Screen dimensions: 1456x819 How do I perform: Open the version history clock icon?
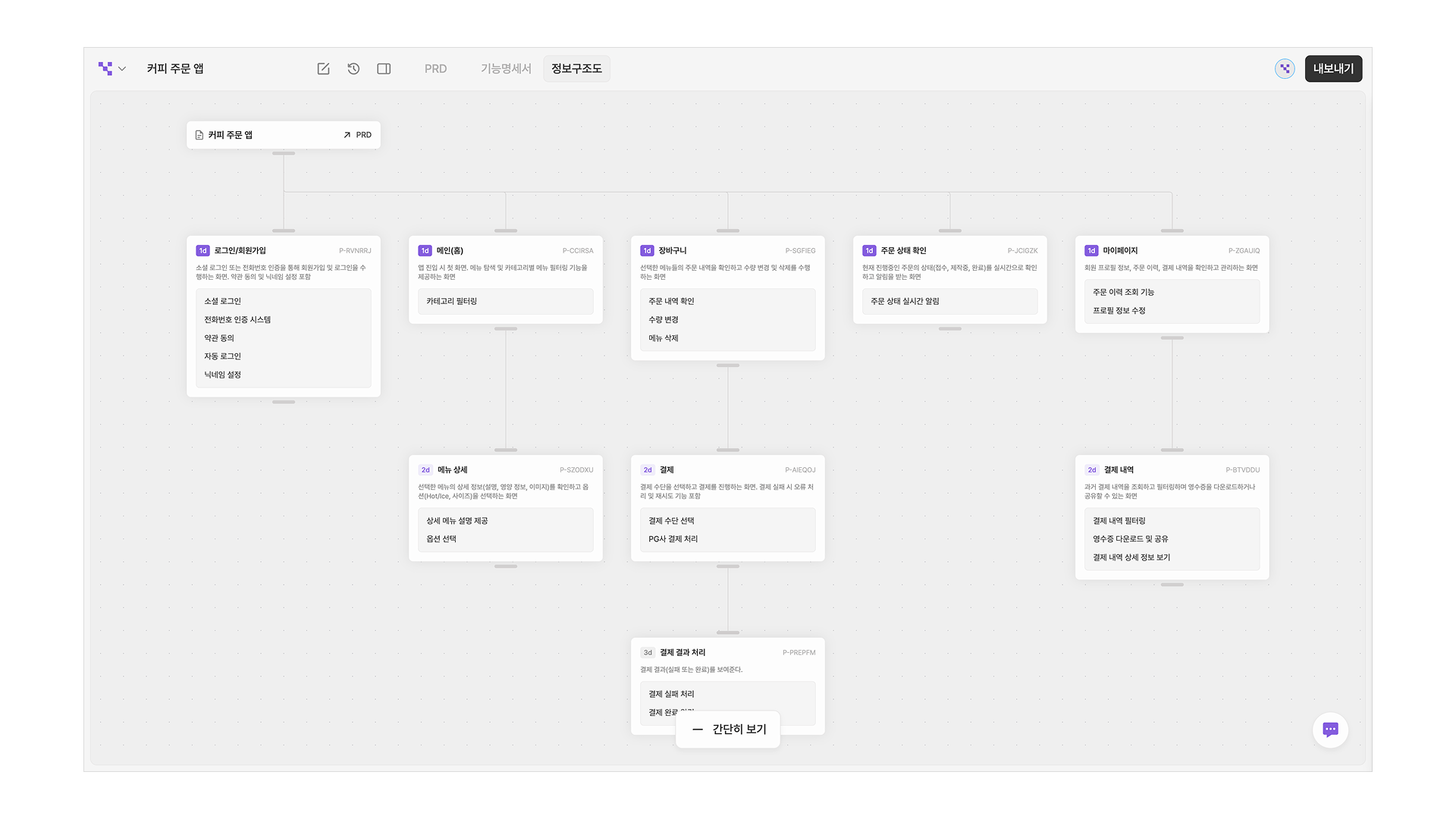coord(353,69)
